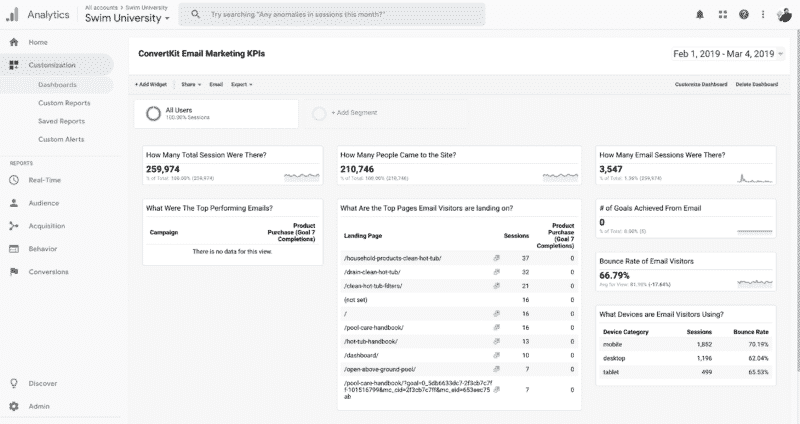Open Home in the sidebar
The height and width of the screenshot is (424, 800).
pyautogui.click(x=38, y=42)
